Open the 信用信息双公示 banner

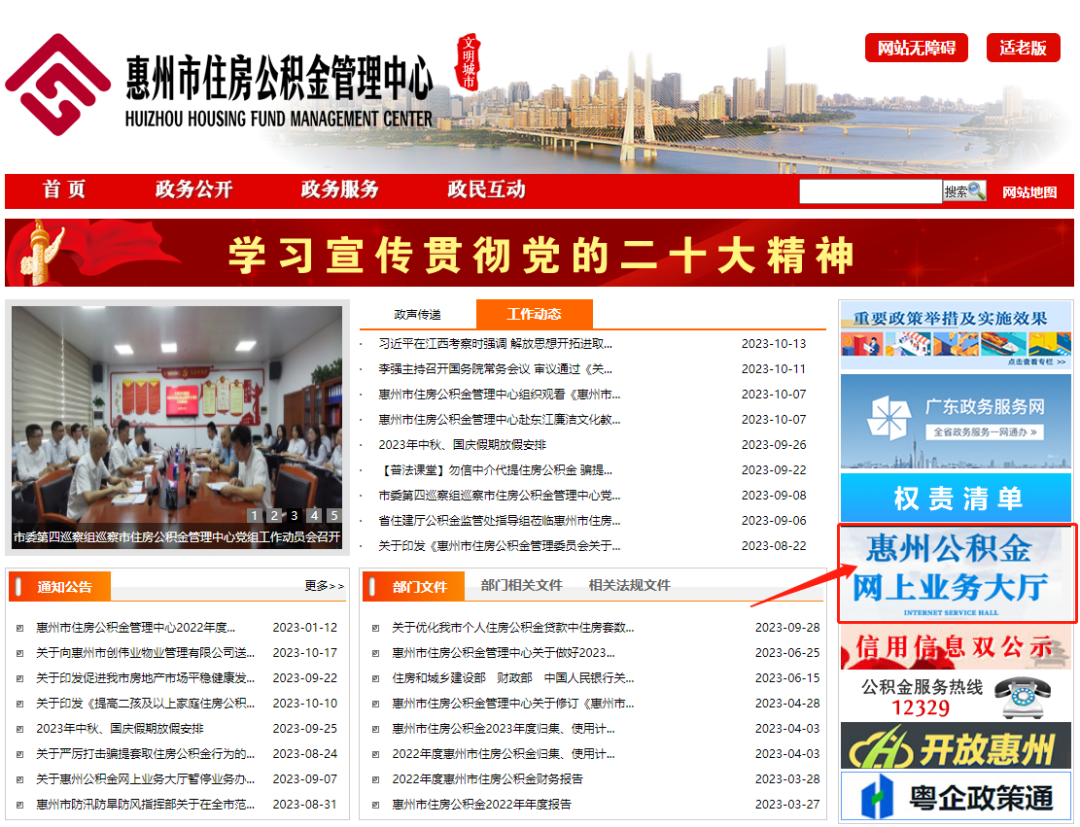[x=956, y=648]
